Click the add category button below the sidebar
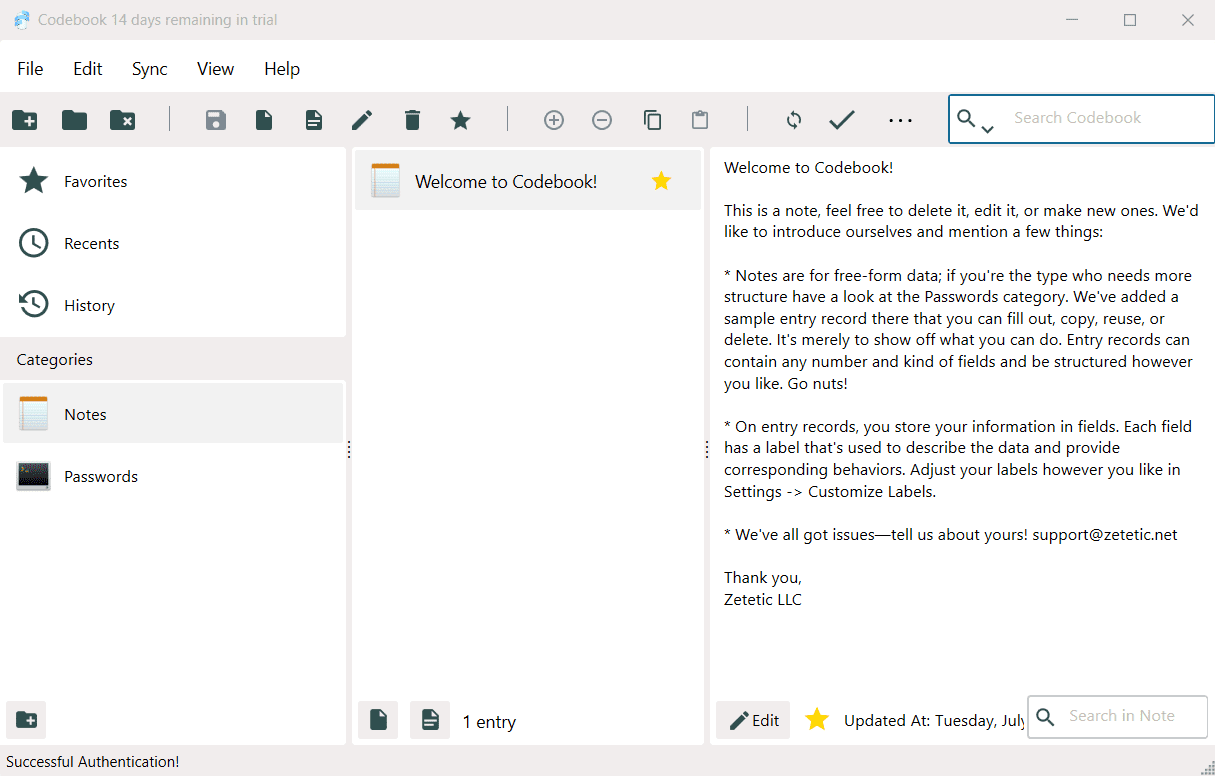The image size is (1215, 776). 26,720
